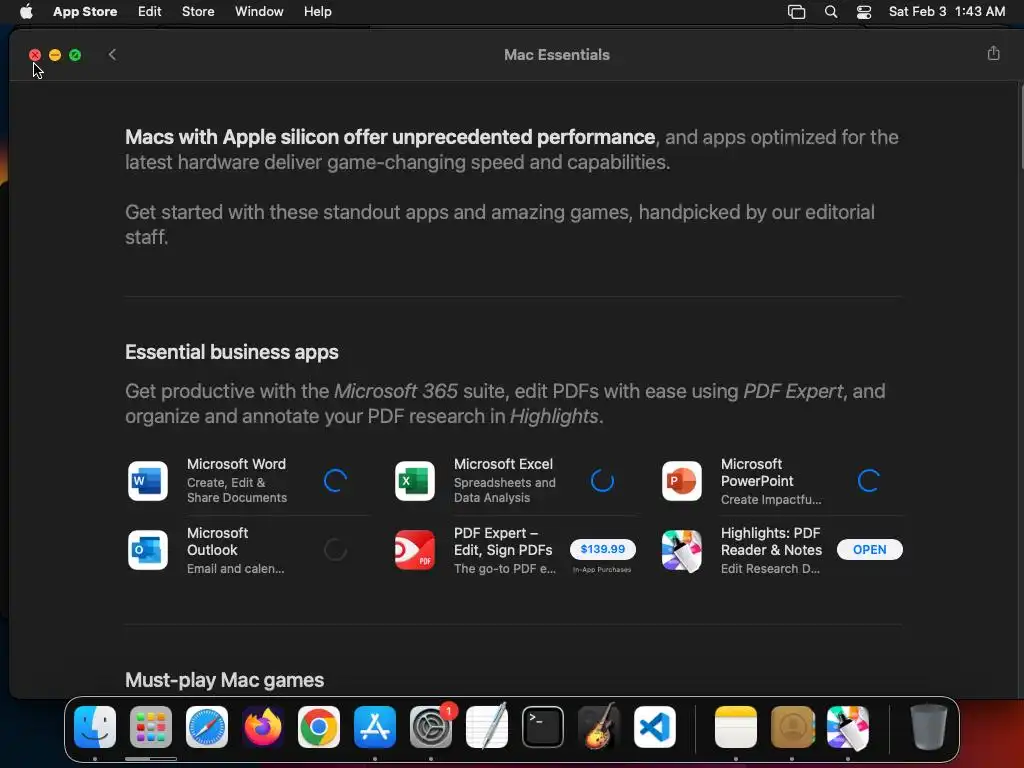The image size is (1024, 768).
Task: Open Control Center in the menu bar
Action: 864,12
